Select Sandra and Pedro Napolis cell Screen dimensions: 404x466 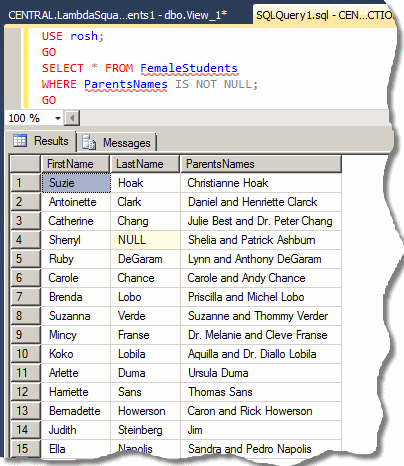[261, 449]
